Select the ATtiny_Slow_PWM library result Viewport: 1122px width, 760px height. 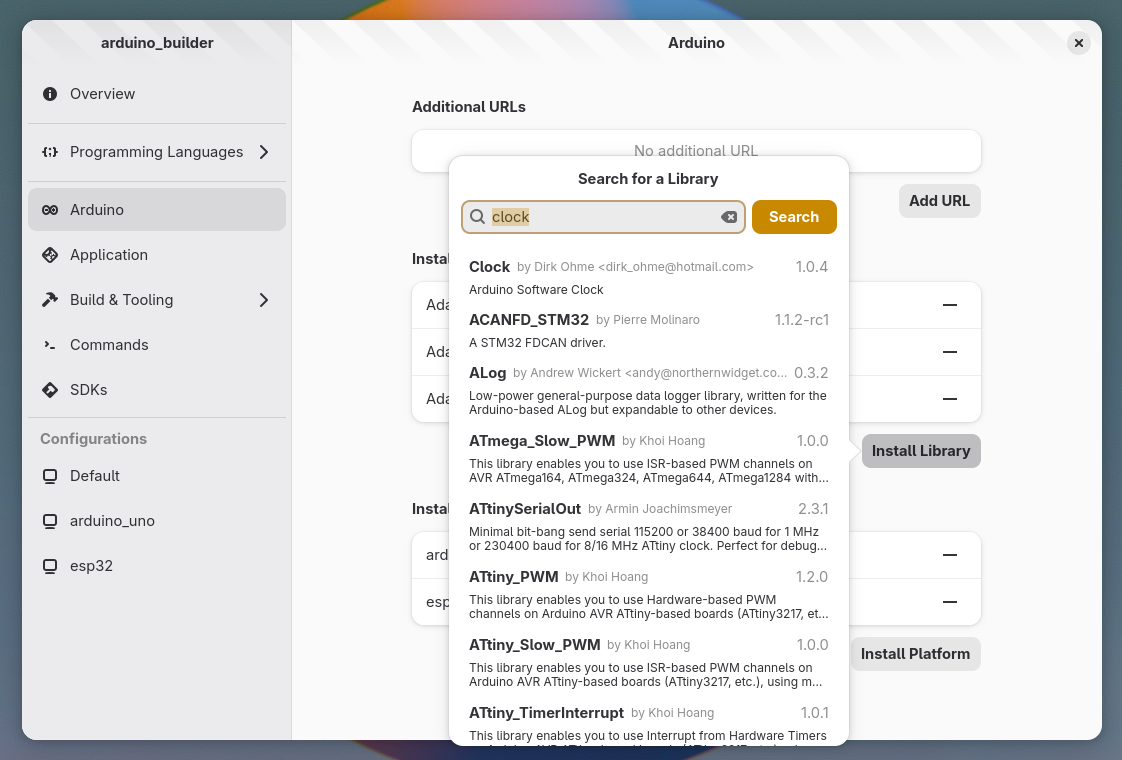coord(648,663)
